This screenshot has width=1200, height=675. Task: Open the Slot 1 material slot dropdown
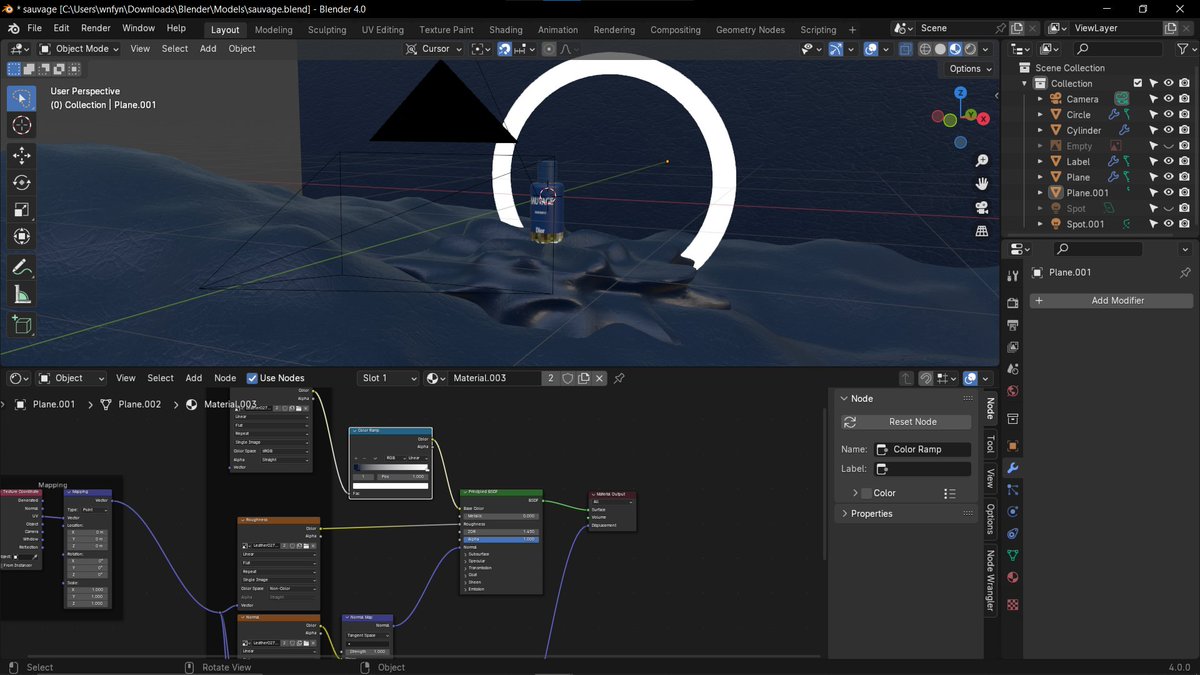[x=388, y=378]
